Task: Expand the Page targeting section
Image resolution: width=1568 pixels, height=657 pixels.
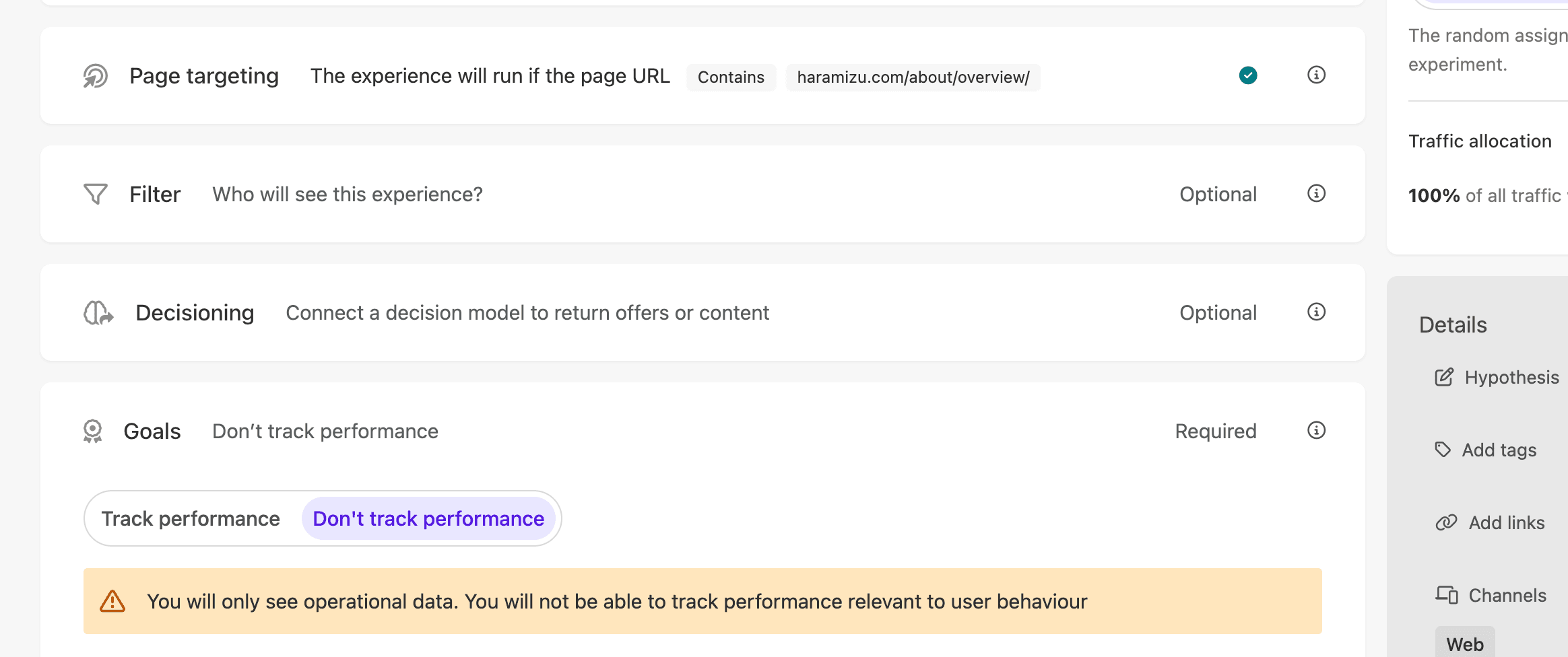Action: [204, 76]
